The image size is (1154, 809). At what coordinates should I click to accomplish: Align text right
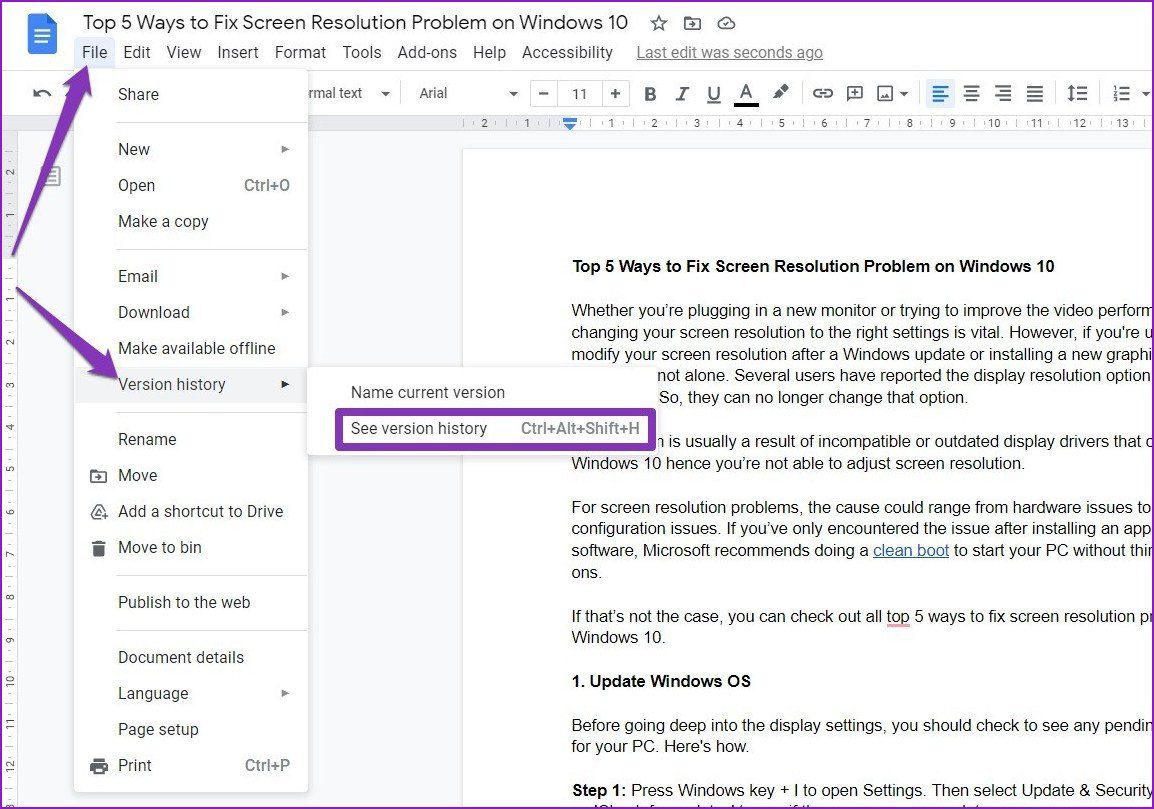(1003, 93)
